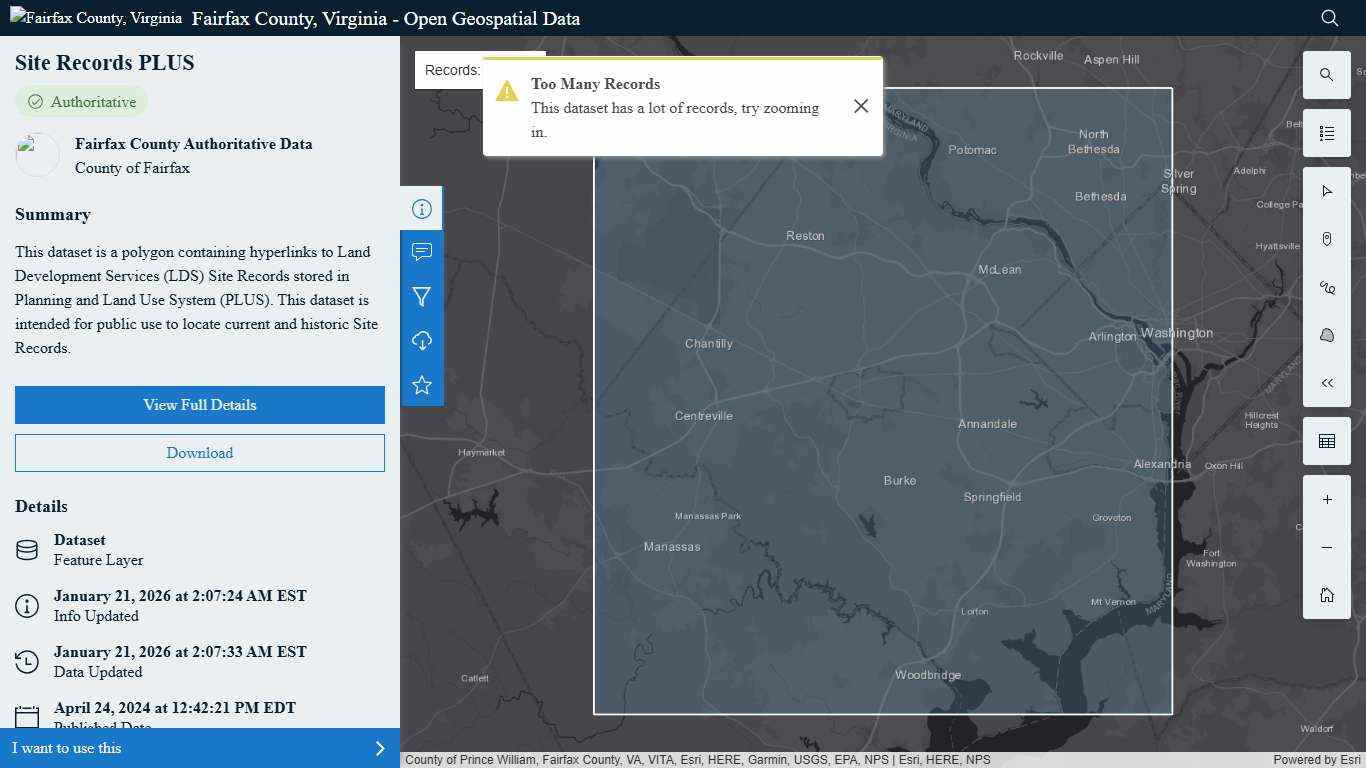Screen dimensions: 1366x768
Task: Open the attribute Table icon
Action: (x=1327, y=440)
